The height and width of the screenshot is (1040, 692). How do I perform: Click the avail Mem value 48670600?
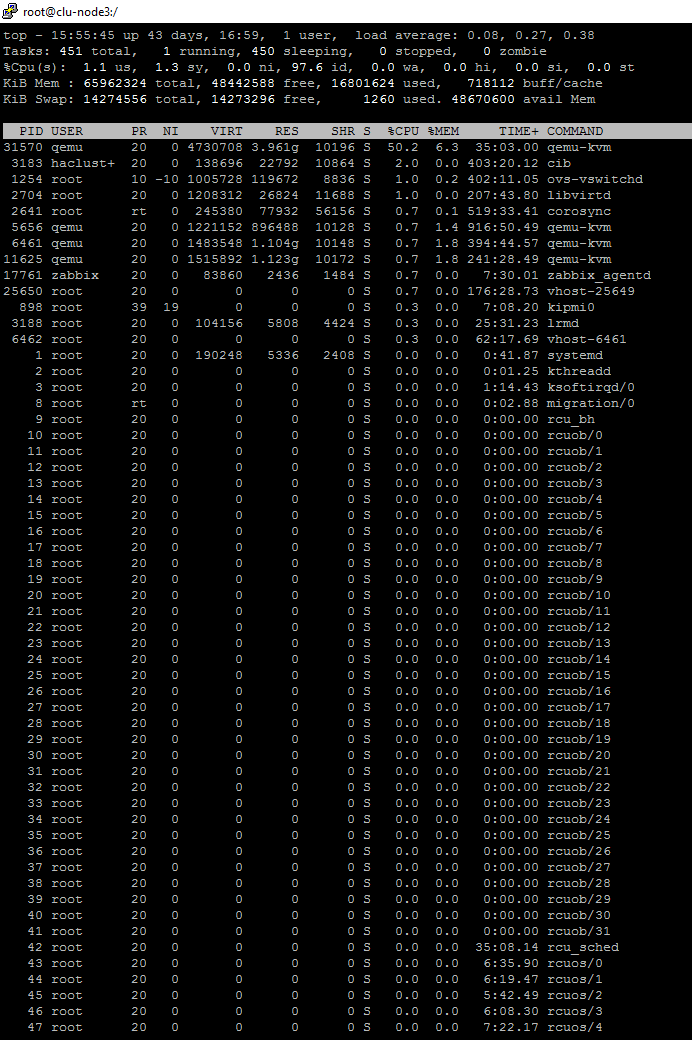coord(483,99)
